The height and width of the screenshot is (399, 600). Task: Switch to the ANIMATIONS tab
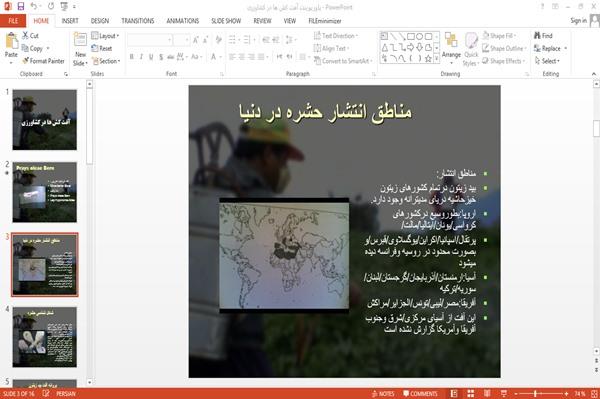[183, 21]
